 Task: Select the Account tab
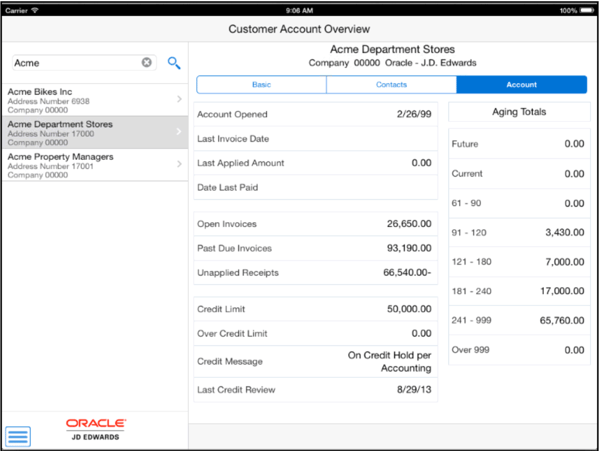[x=522, y=85]
